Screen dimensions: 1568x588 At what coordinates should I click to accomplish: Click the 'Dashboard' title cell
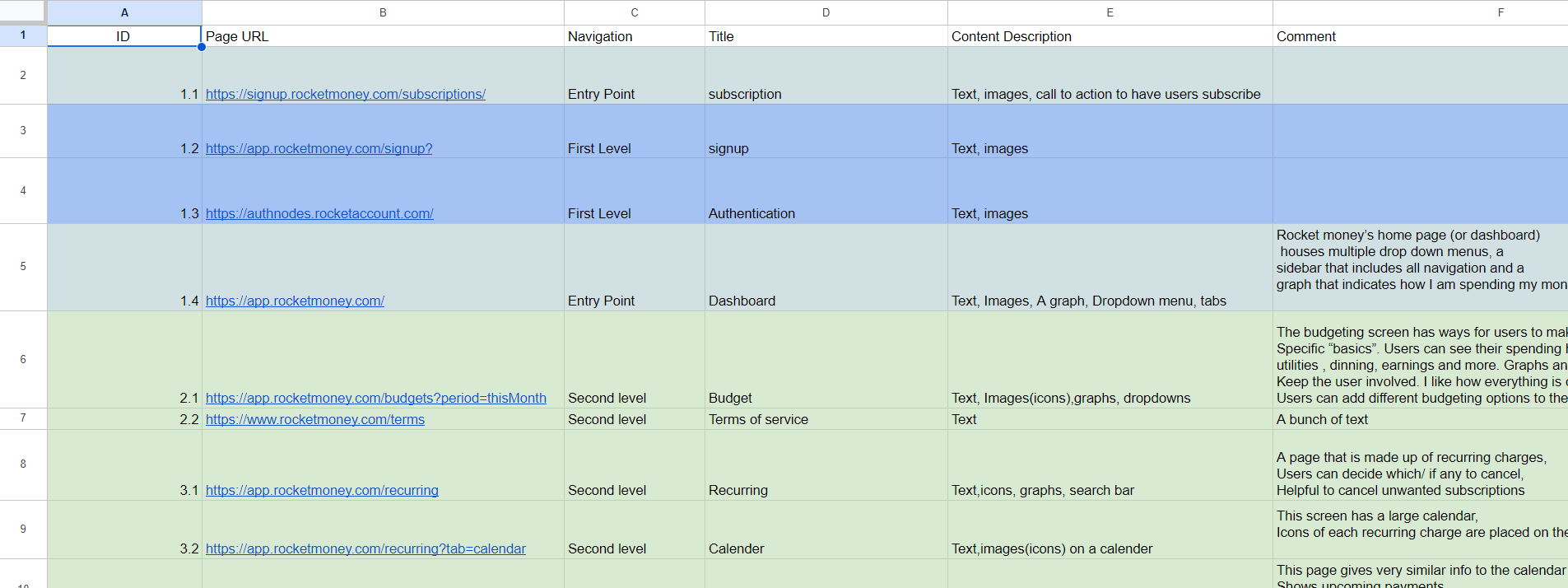[826, 267]
